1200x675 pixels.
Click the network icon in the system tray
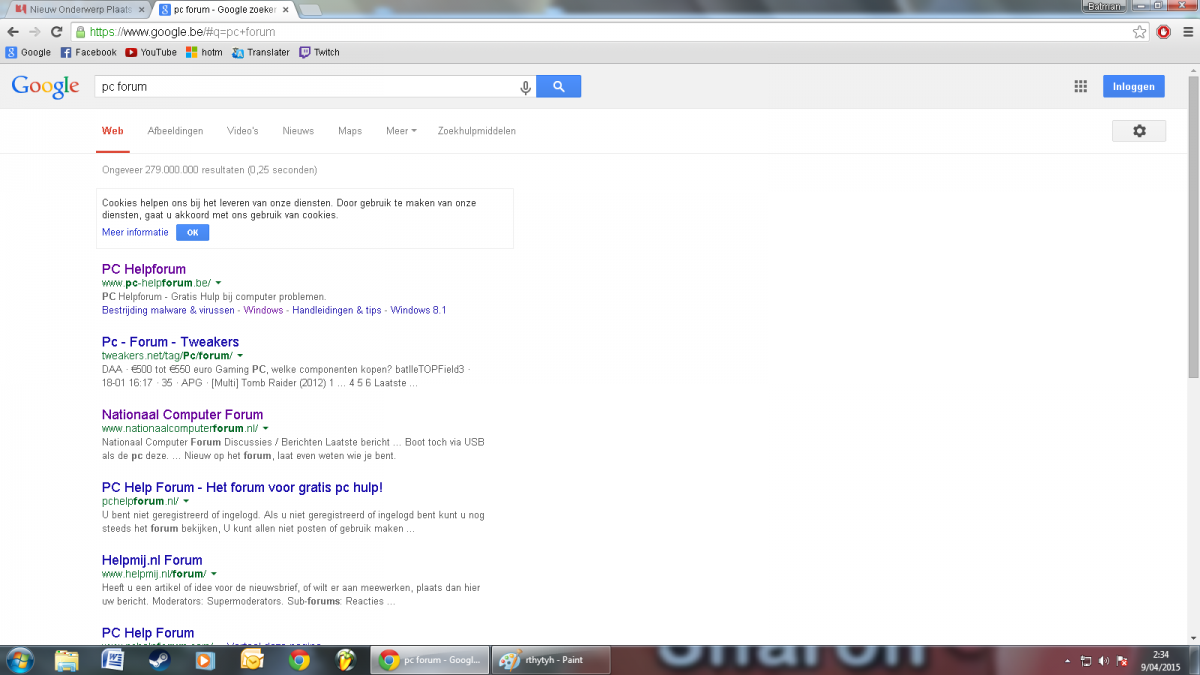pyautogui.click(x=1086, y=661)
